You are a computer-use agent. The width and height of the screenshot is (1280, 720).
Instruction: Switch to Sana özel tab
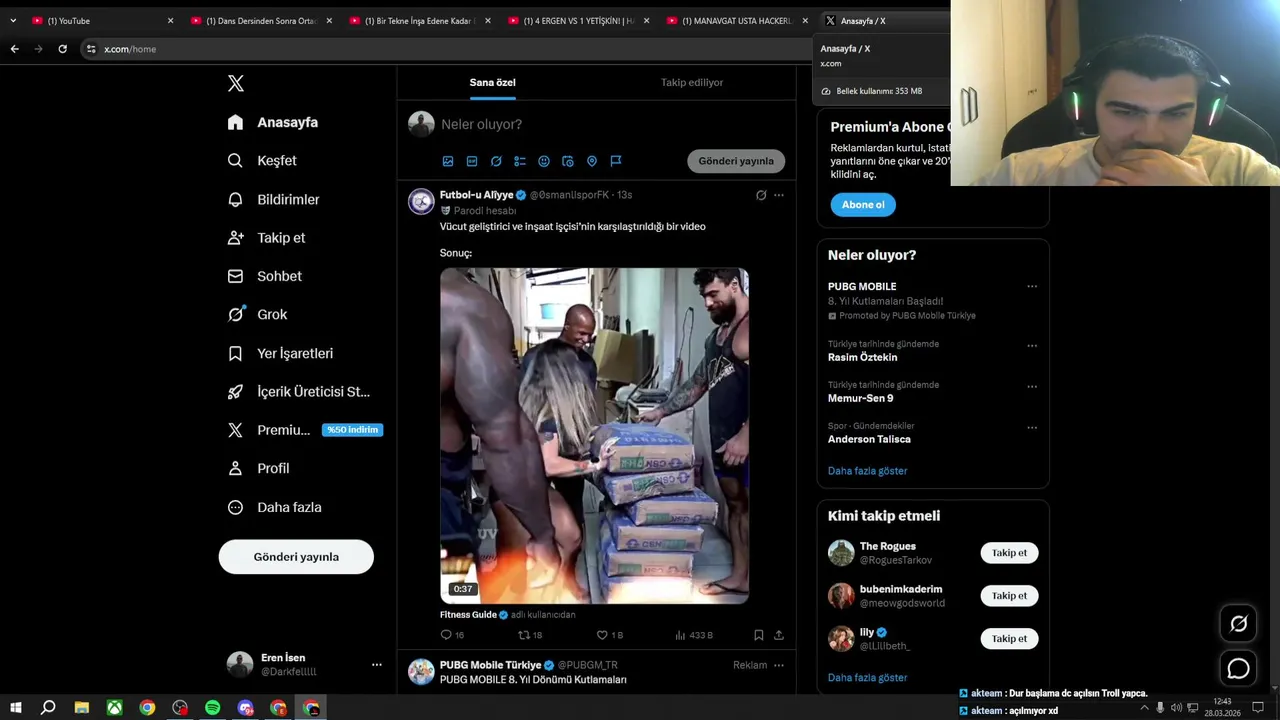[493, 83]
